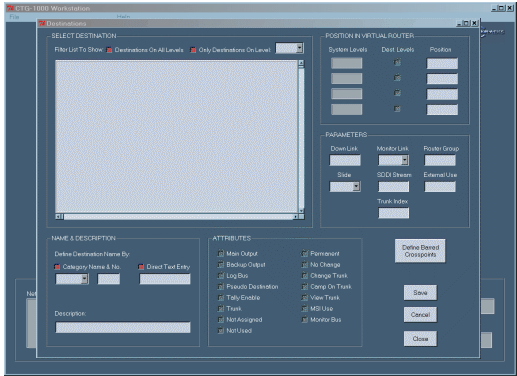Check the Main Output attribute
Screen dimensions: 517x376
click(x=220, y=253)
